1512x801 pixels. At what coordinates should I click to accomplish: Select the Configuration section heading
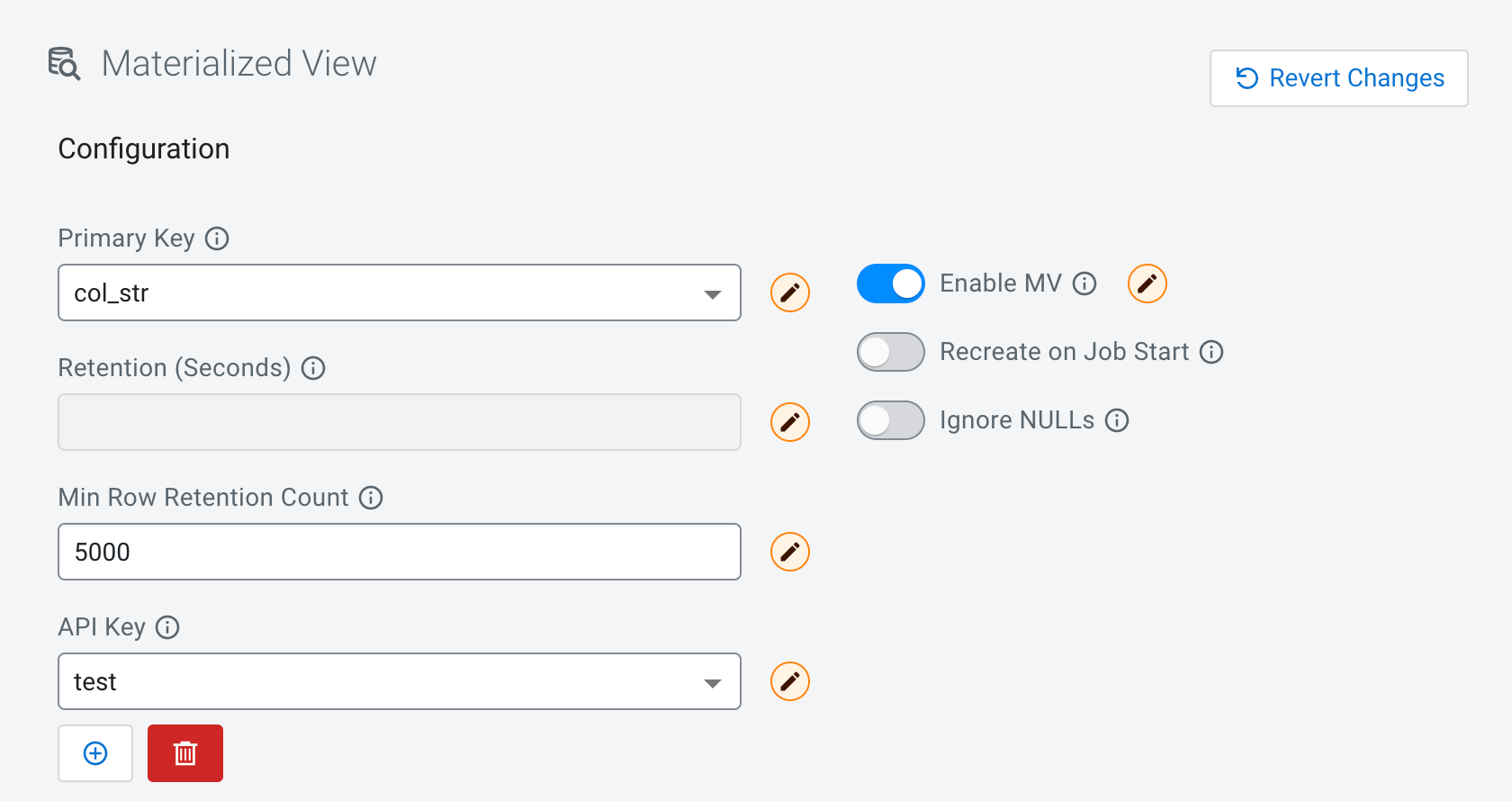click(x=143, y=148)
